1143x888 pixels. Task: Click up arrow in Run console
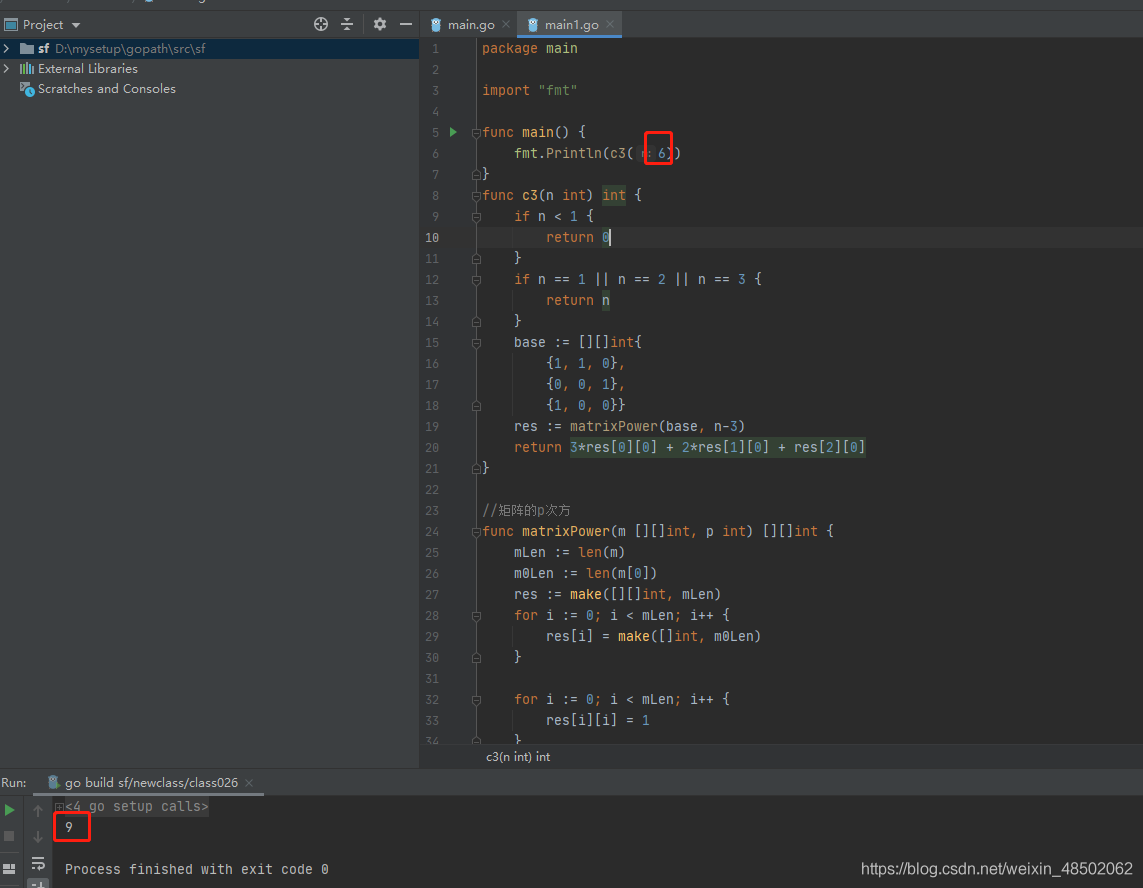tap(38, 810)
